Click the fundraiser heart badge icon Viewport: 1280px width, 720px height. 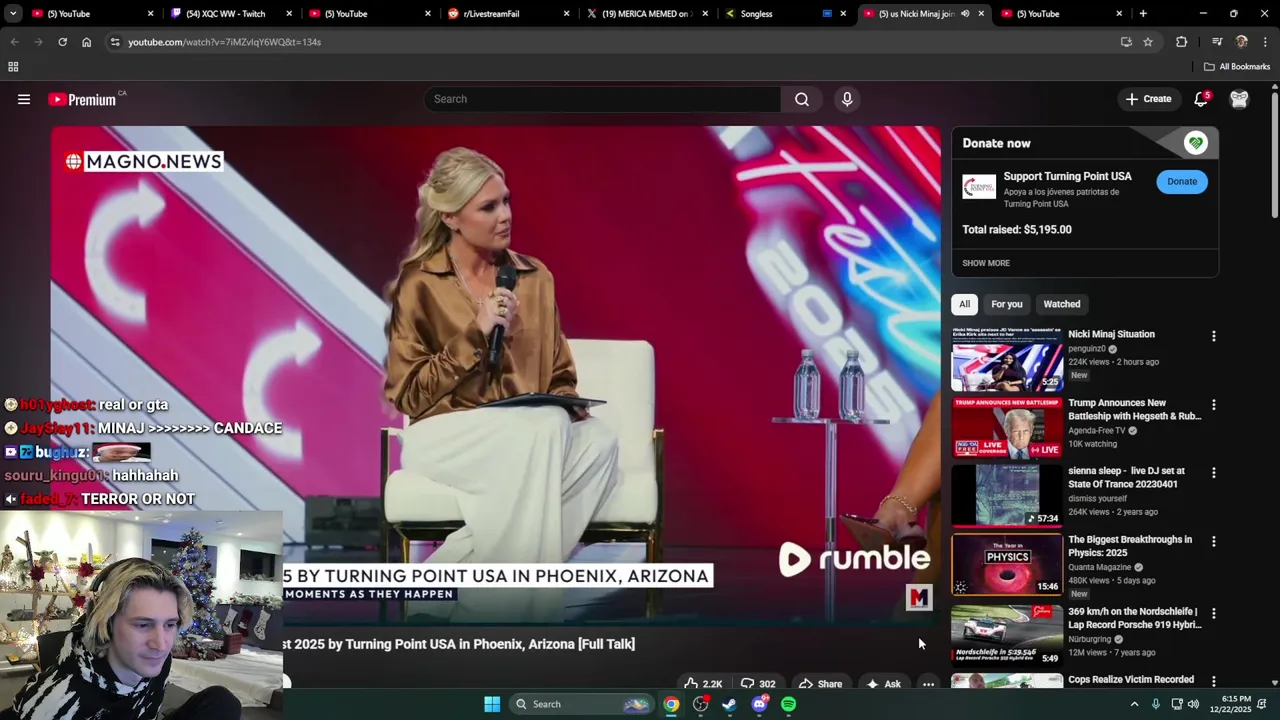(1195, 143)
